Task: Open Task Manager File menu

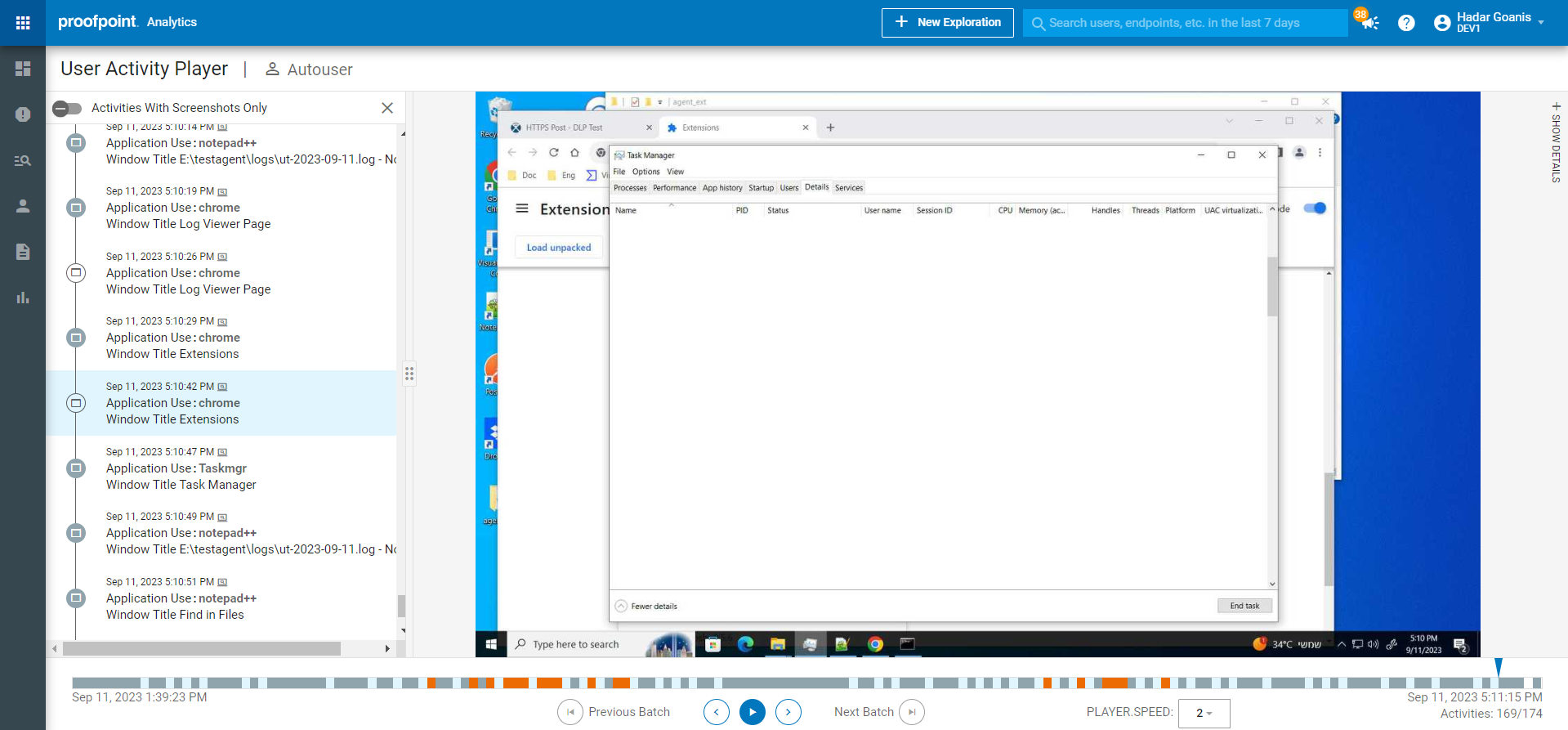Action: pyautogui.click(x=619, y=172)
